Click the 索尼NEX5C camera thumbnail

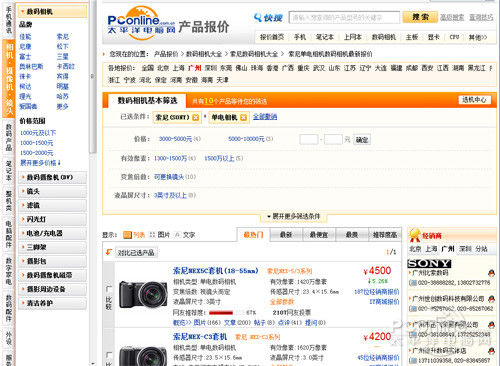tap(143, 295)
